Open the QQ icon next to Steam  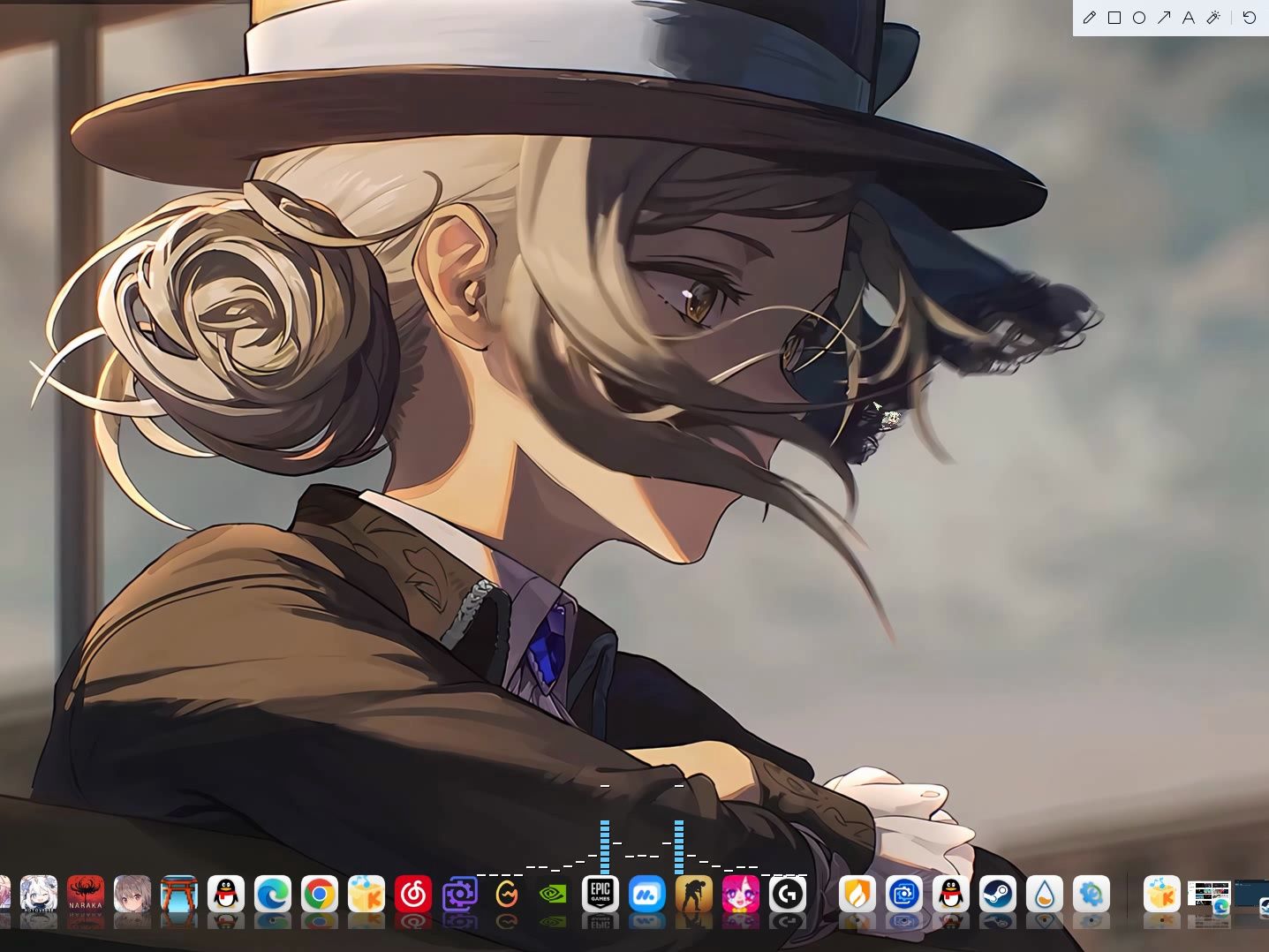[950, 894]
